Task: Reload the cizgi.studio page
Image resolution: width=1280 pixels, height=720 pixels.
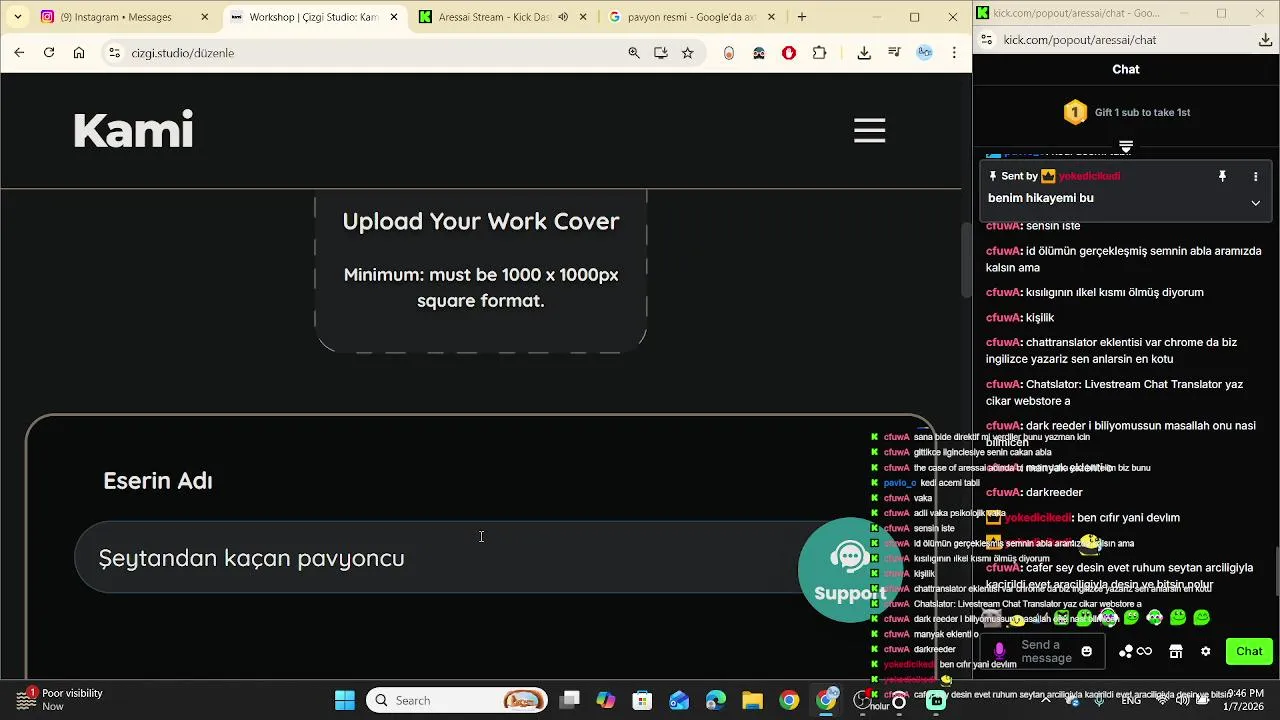Action: point(49,53)
